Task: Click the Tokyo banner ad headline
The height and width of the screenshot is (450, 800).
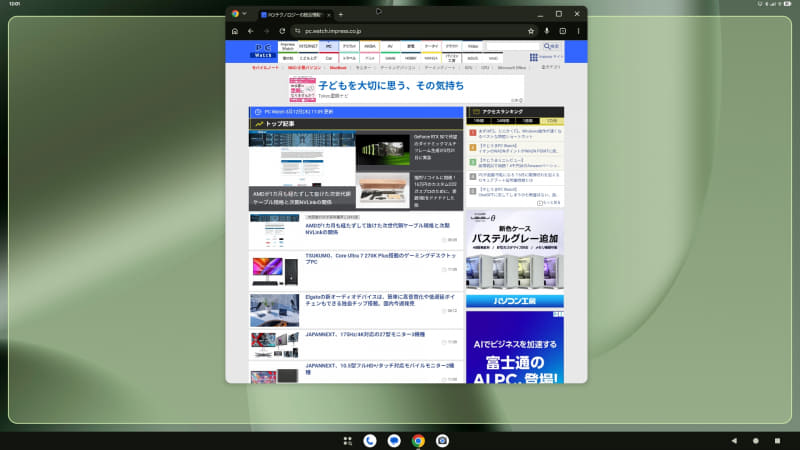Action: click(x=391, y=85)
